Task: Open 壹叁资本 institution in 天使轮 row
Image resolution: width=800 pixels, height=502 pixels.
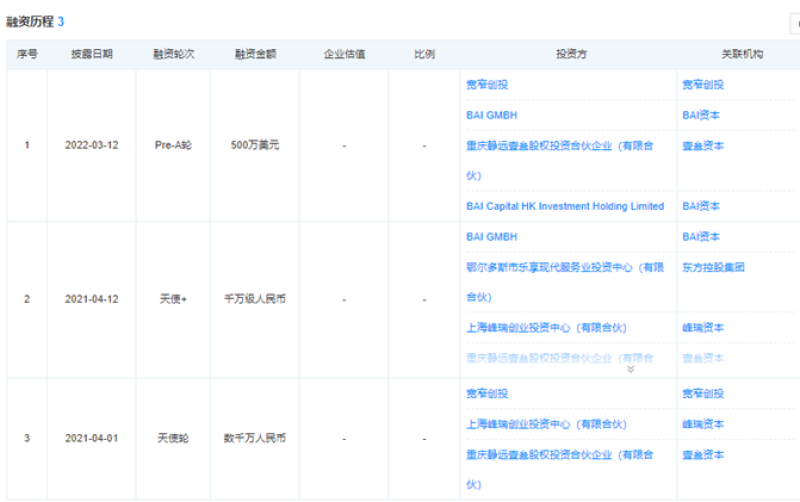Action: click(702, 454)
